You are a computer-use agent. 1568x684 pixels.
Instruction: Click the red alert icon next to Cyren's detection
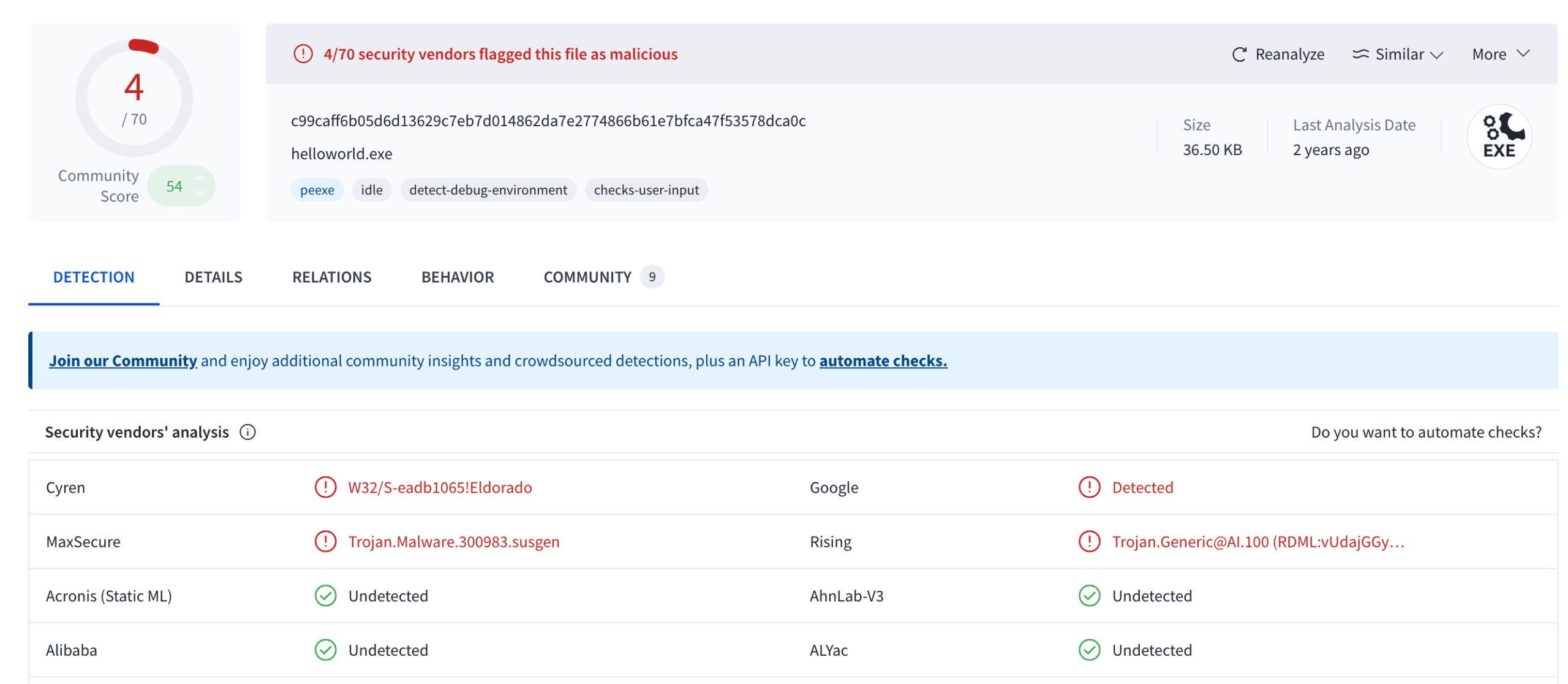[325, 487]
